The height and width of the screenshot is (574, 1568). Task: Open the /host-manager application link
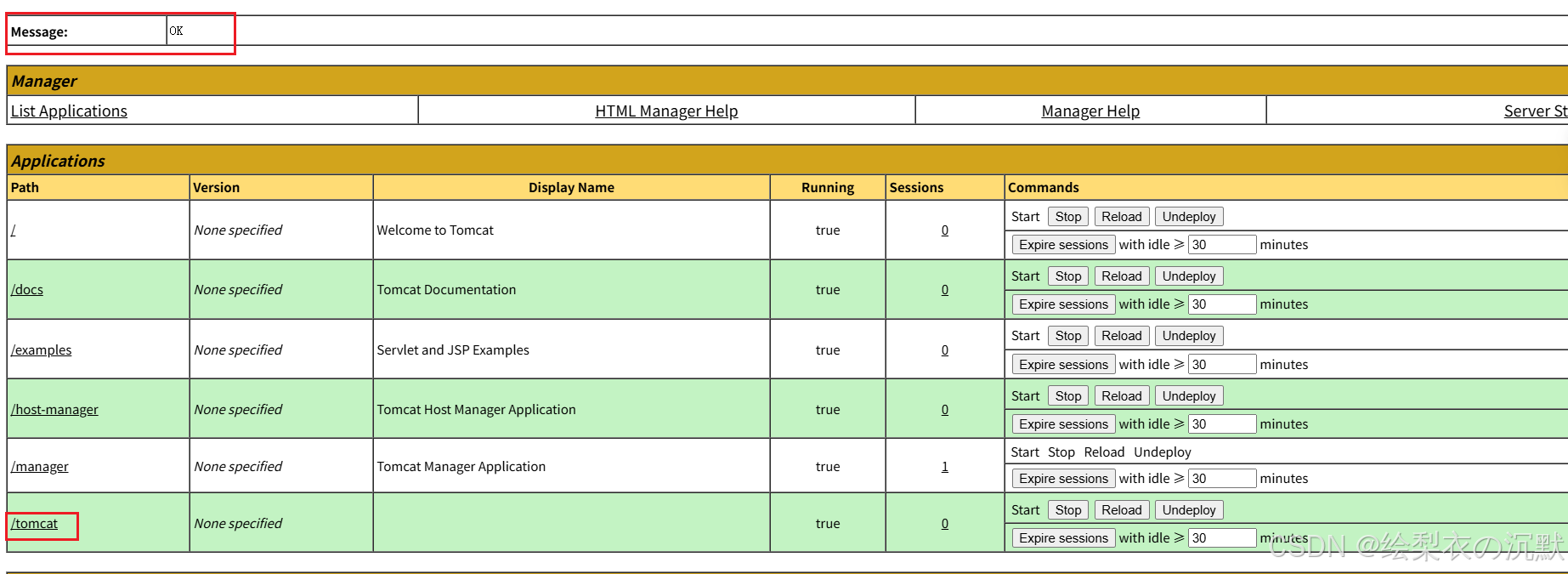pyautogui.click(x=54, y=409)
